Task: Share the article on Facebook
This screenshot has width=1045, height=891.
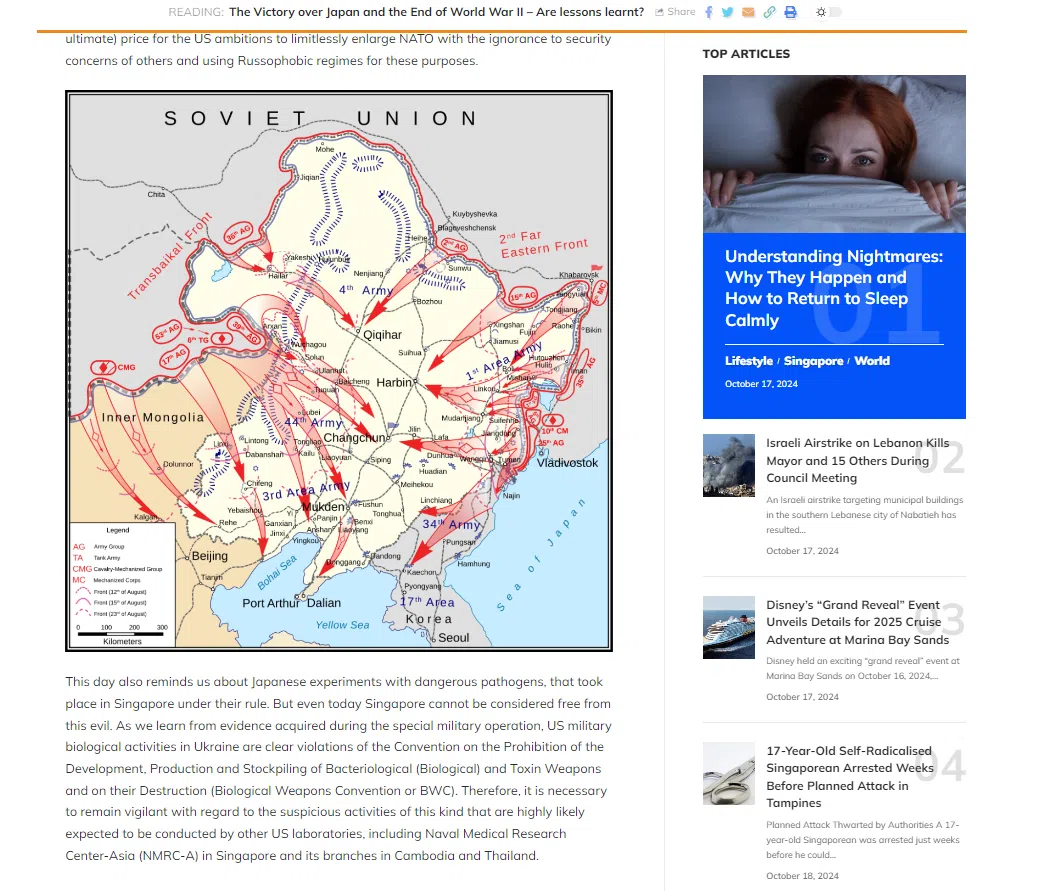Action: 709,12
